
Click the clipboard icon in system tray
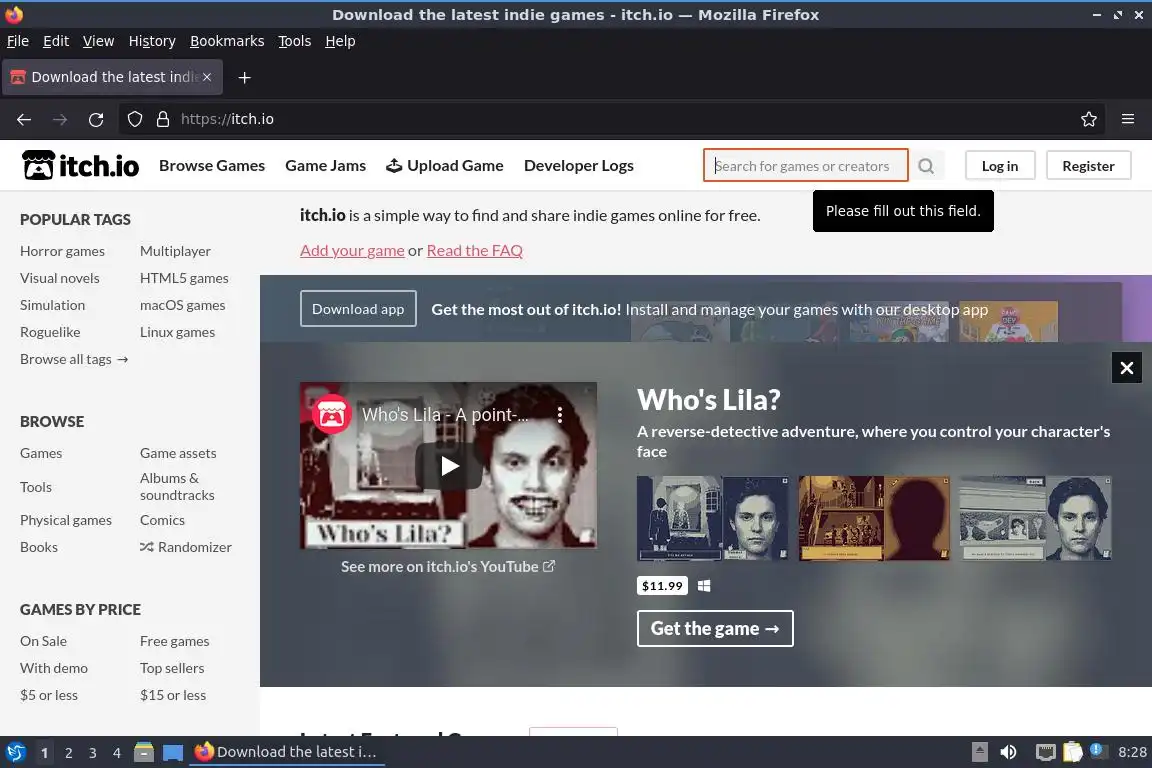[1073, 752]
